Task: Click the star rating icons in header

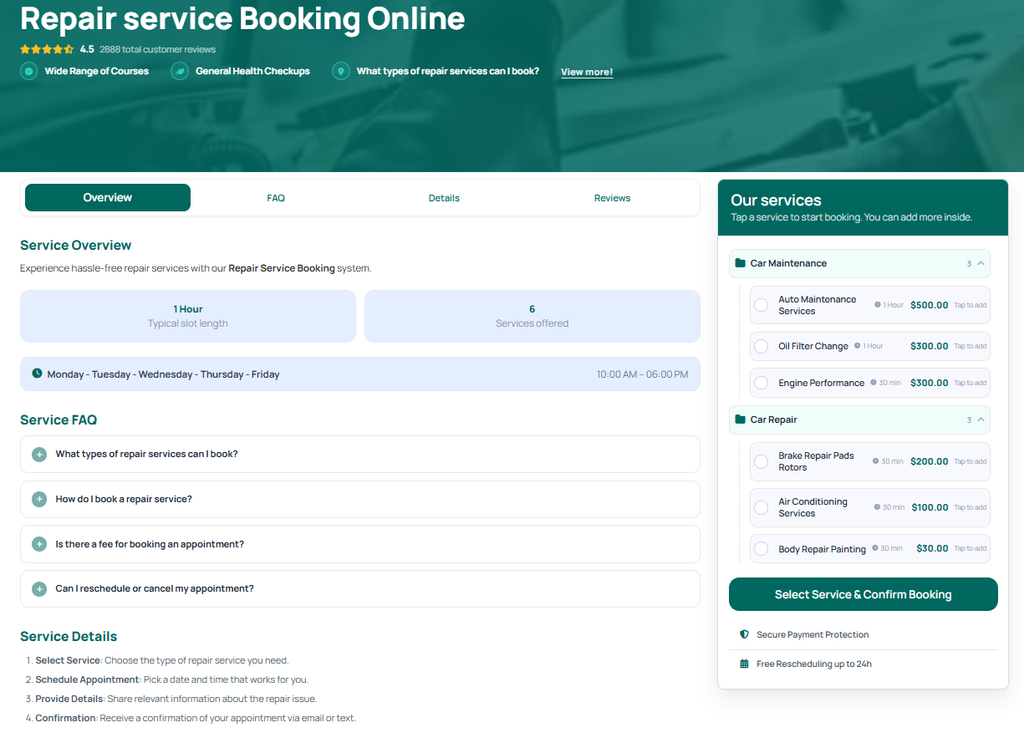Action: coord(46,49)
